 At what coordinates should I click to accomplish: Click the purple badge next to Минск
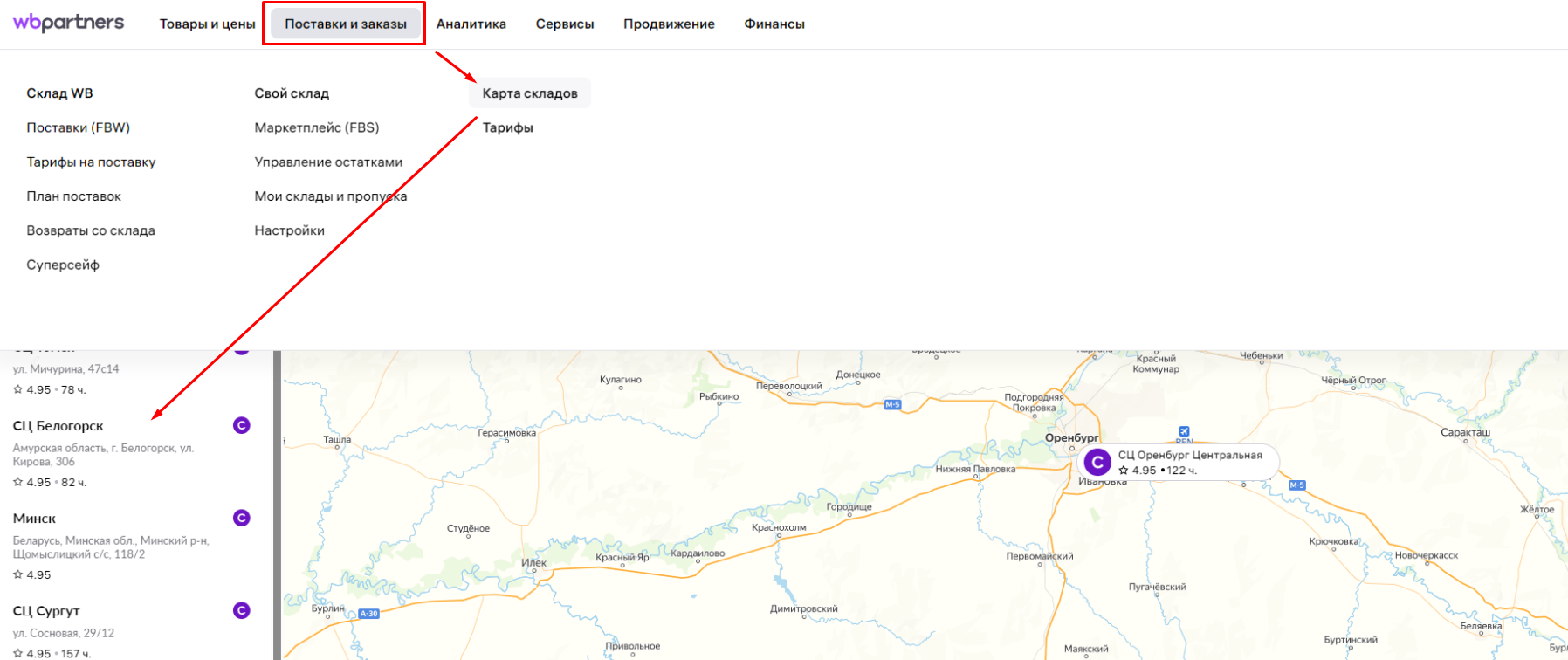pos(242,518)
